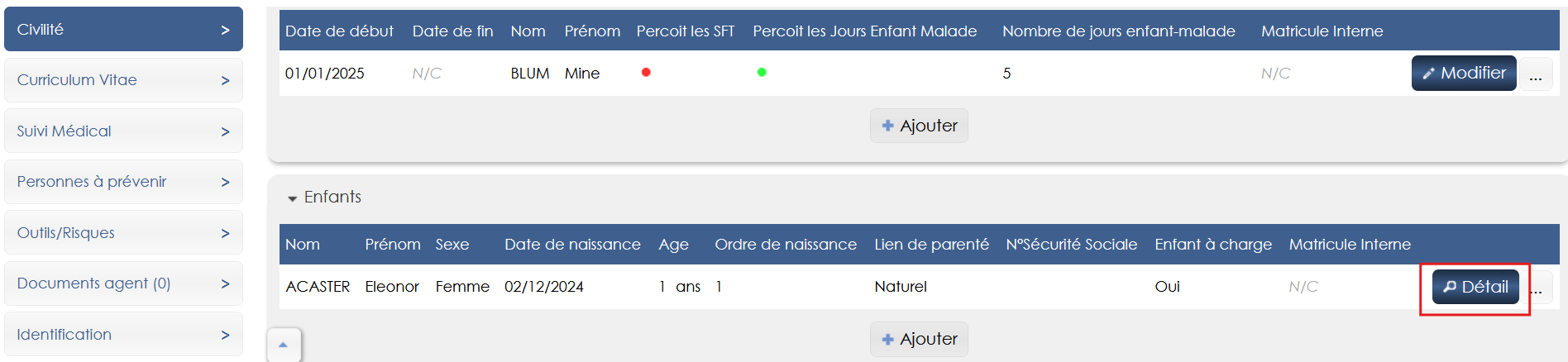Sort by the Date de naissance column header
This screenshot has width=1568, height=362.
click(572, 245)
